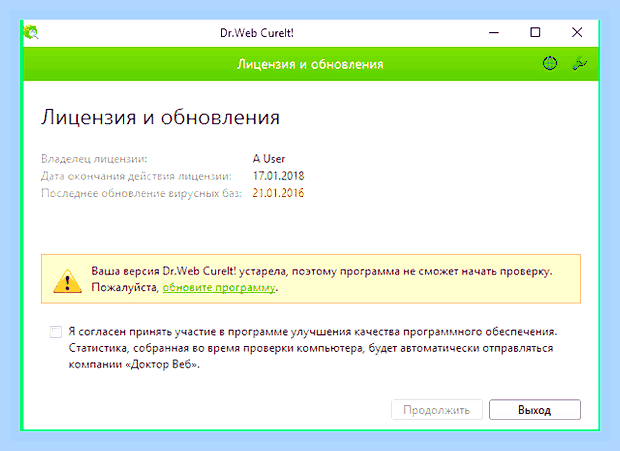The height and width of the screenshot is (451, 620).
Task: Click the globe language icon
Action: 550,63
